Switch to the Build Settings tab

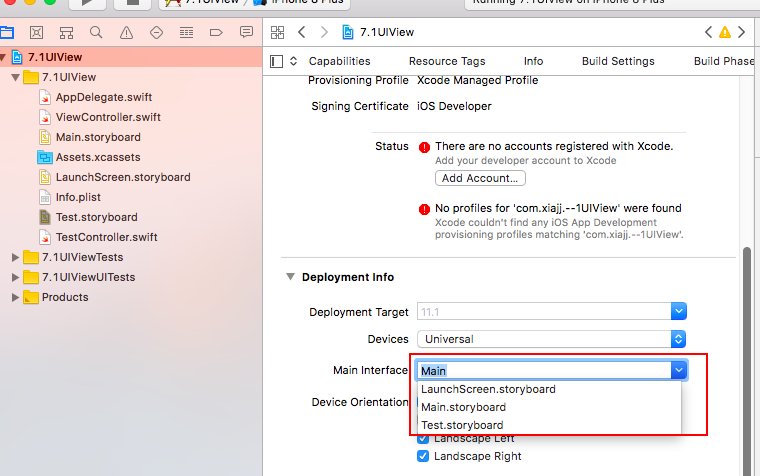coord(618,61)
